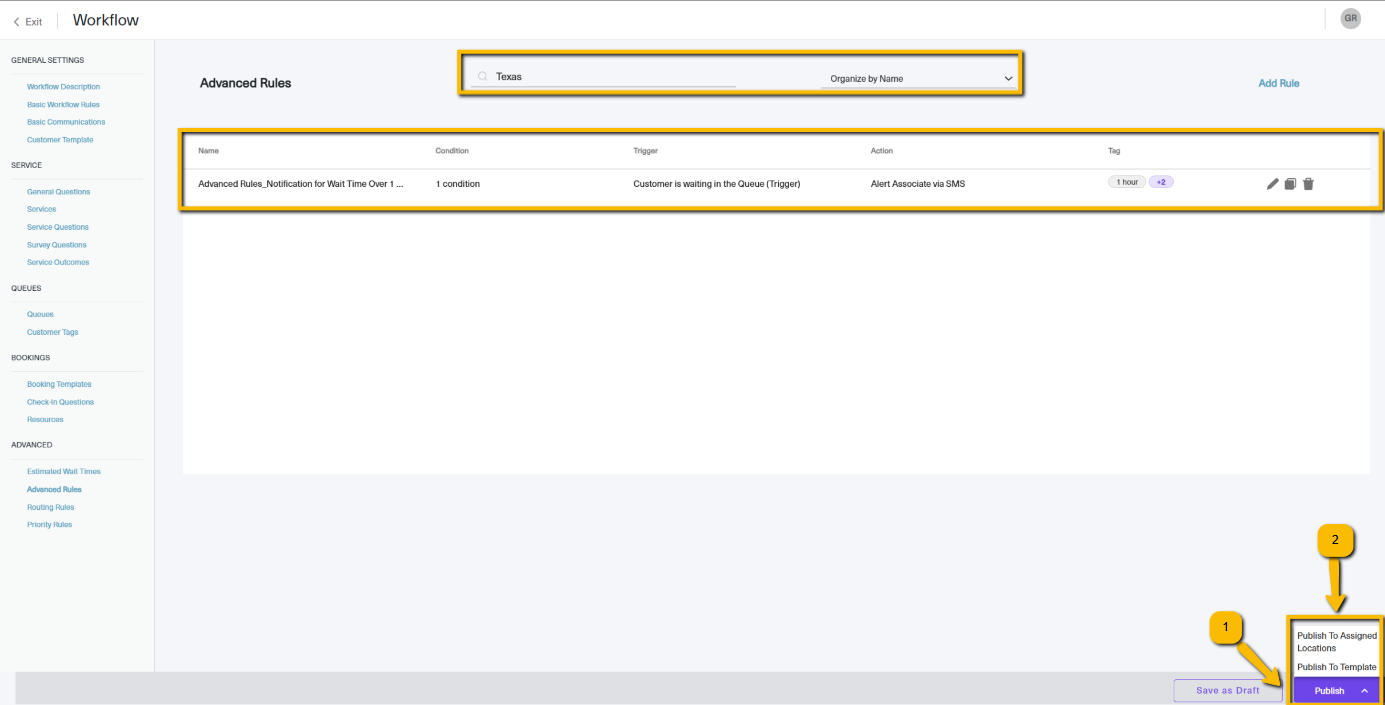Open General Questions section
This screenshot has height=705, width=1385.
(58, 192)
